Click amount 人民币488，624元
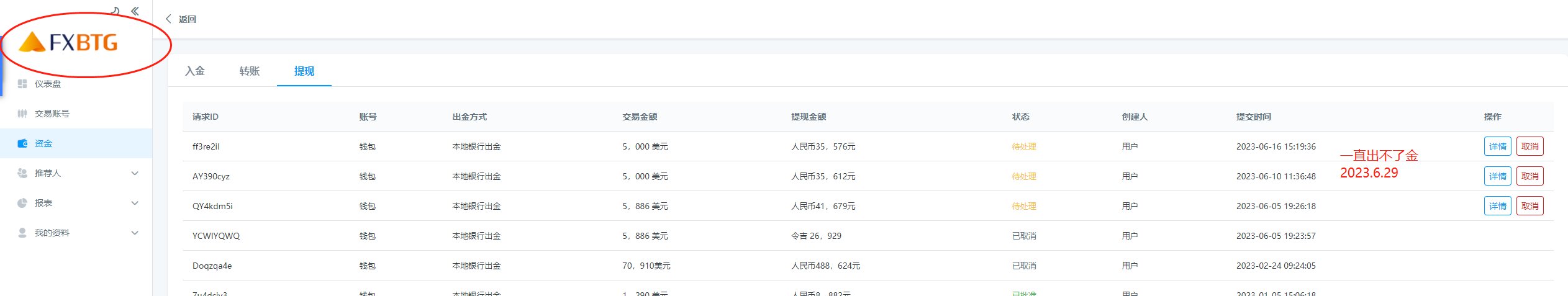 [x=826, y=266]
